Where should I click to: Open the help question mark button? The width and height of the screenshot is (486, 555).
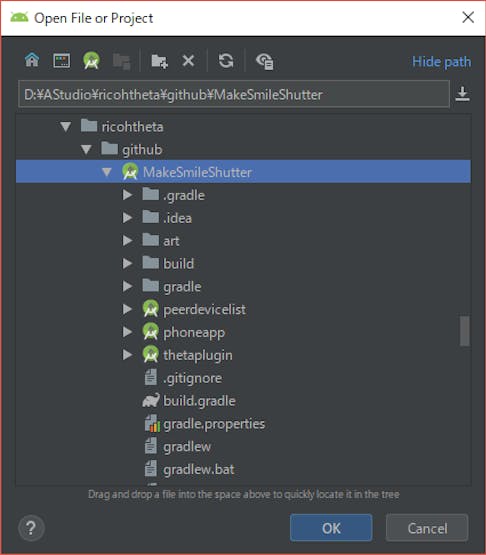point(31,528)
